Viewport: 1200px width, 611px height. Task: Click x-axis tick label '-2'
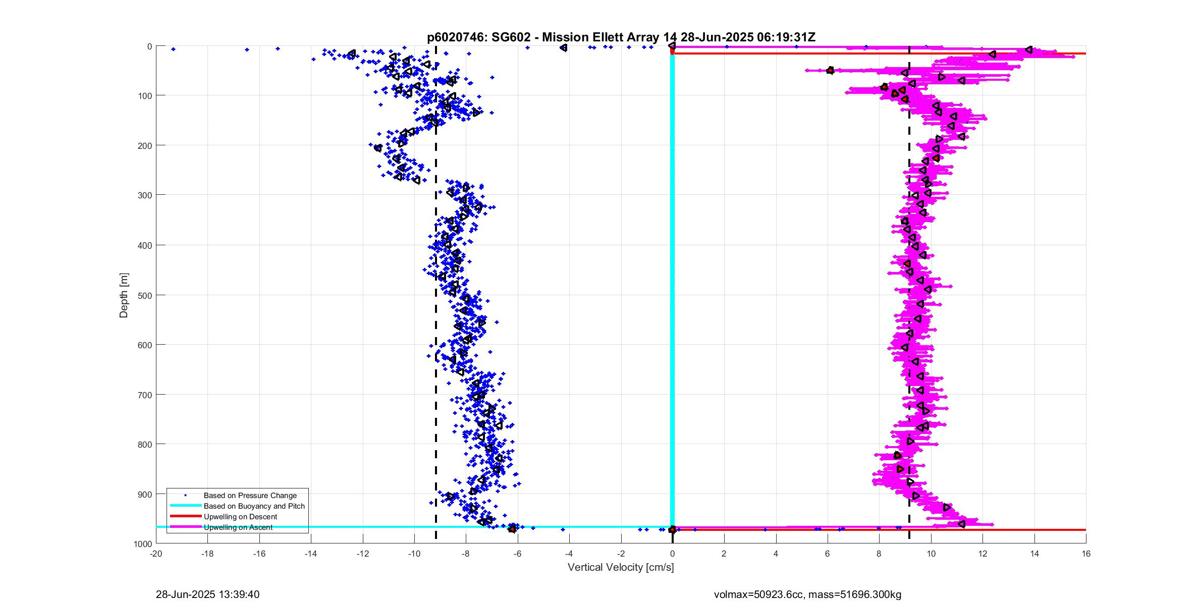[621, 553]
